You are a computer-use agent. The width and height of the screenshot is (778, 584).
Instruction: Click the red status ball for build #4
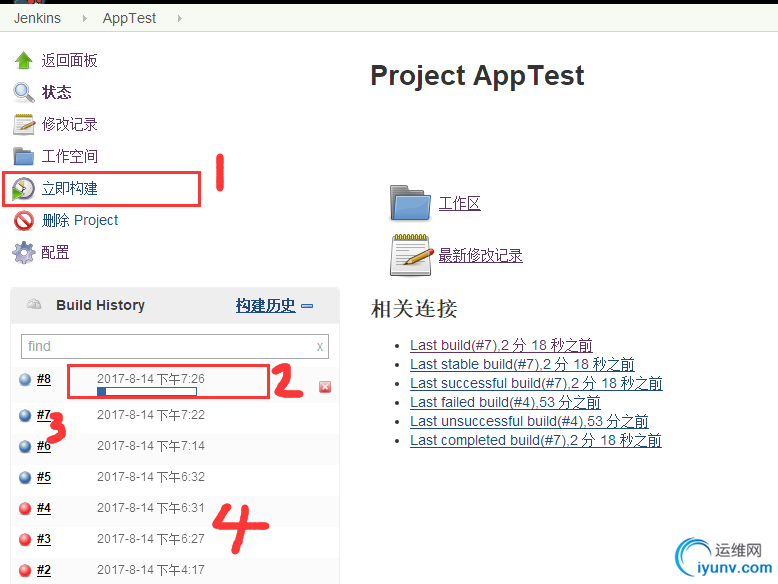(x=25, y=509)
